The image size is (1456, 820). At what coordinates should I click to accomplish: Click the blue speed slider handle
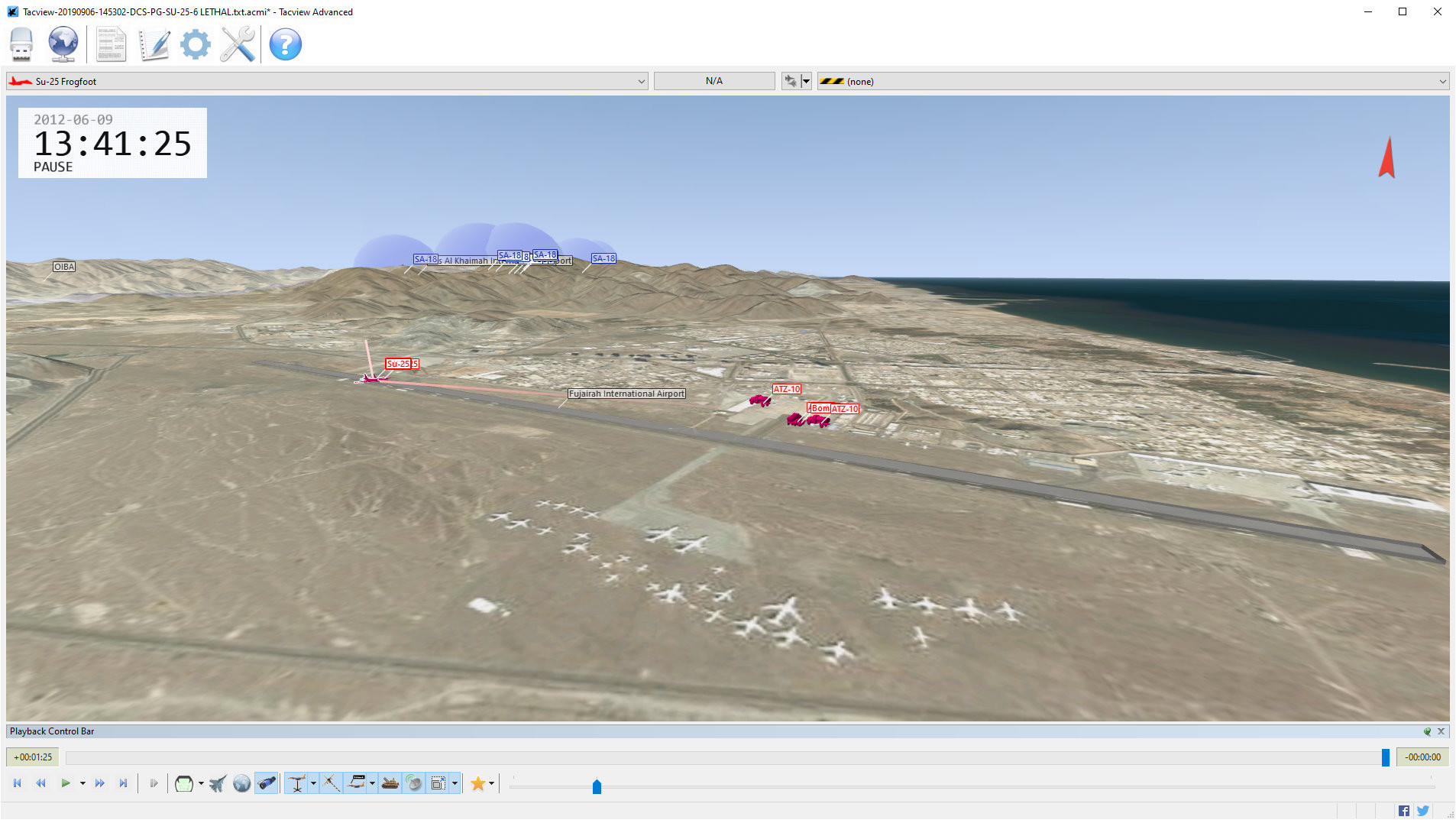pyautogui.click(x=597, y=786)
